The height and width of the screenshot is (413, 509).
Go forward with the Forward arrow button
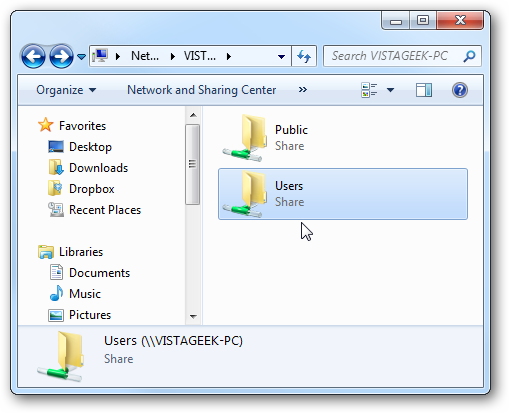[61, 56]
